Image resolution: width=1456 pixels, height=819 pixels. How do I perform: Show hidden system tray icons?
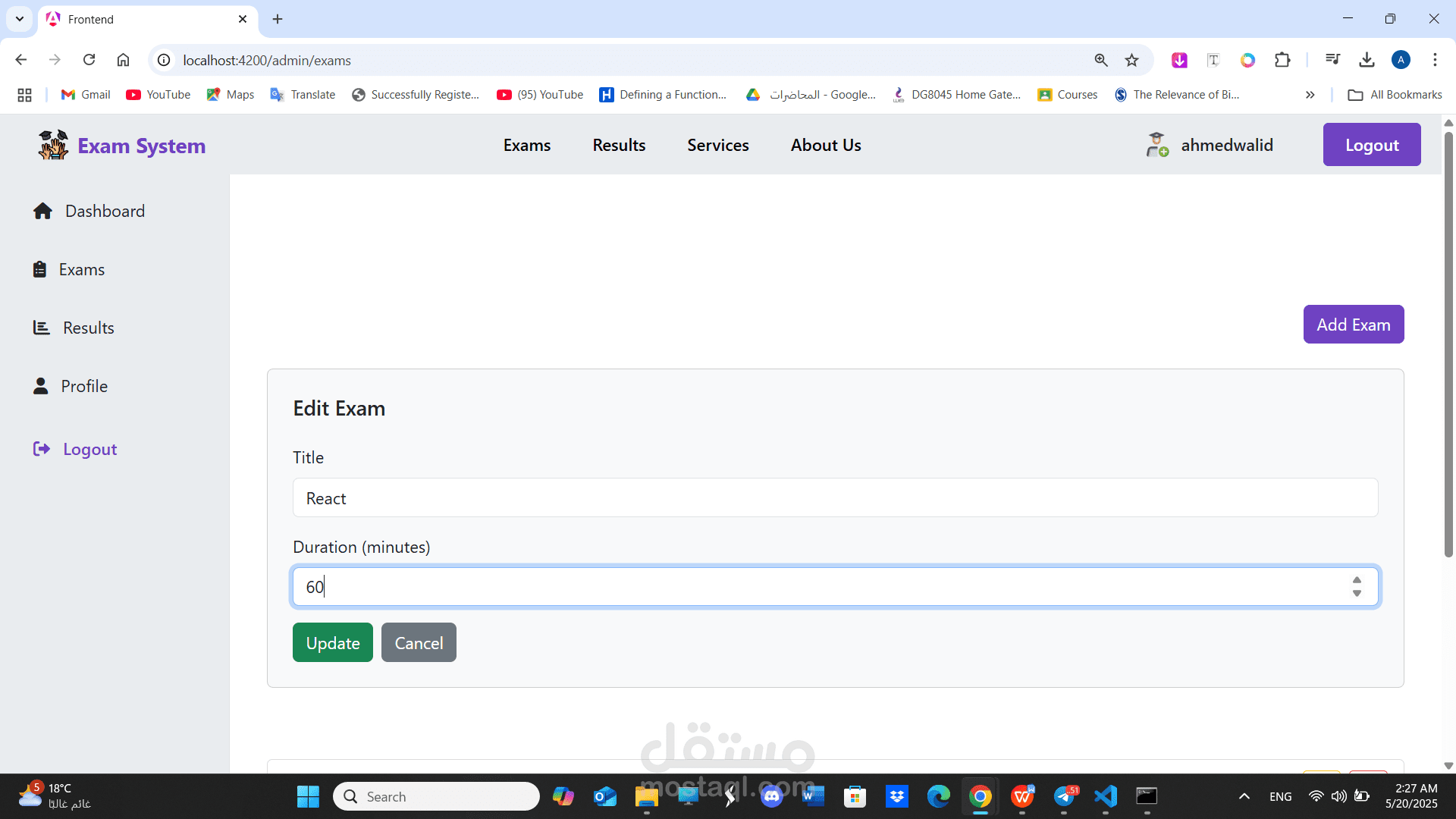point(1244,796)
